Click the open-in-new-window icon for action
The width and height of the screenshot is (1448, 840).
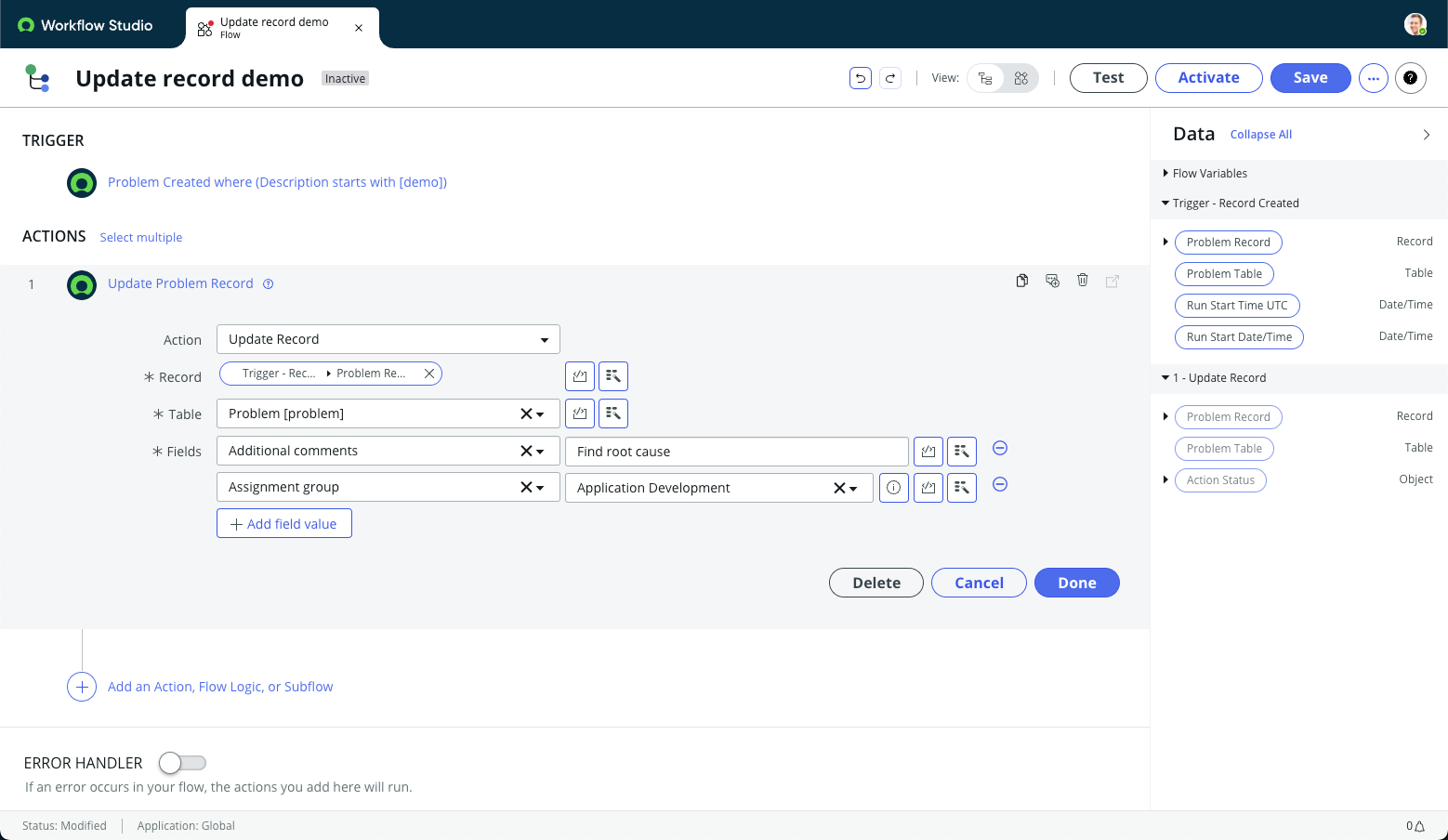[1112, 281]
